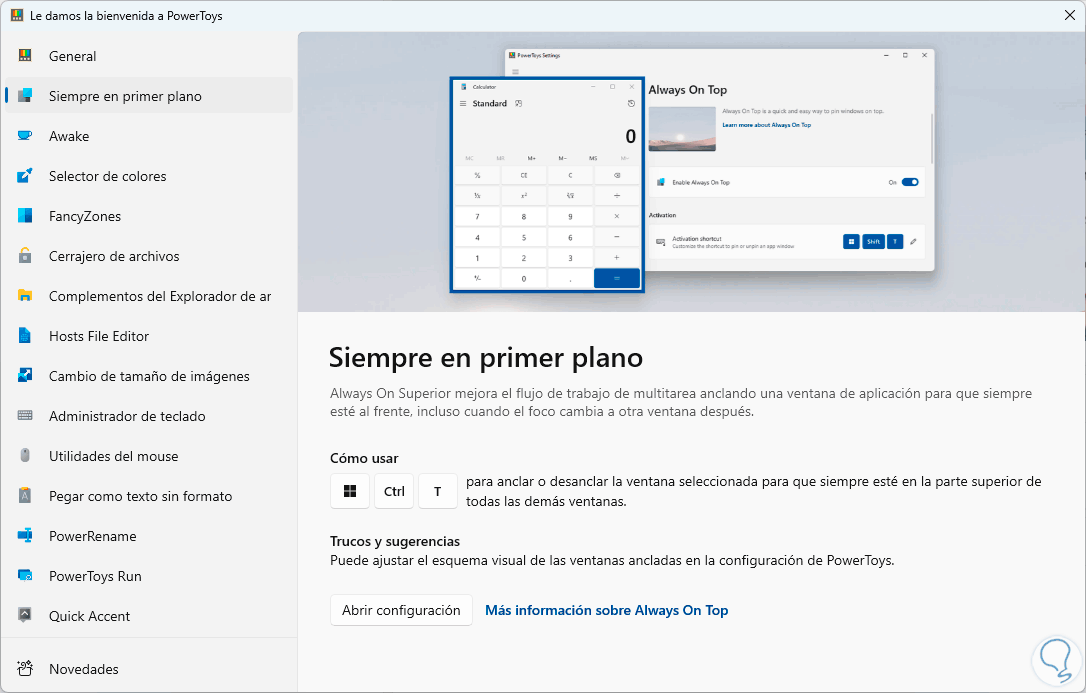Image resolution: width=1086 pixels, height=693 pixels.
Task: Select Administrador de teclado
Action: coord(149,415)
